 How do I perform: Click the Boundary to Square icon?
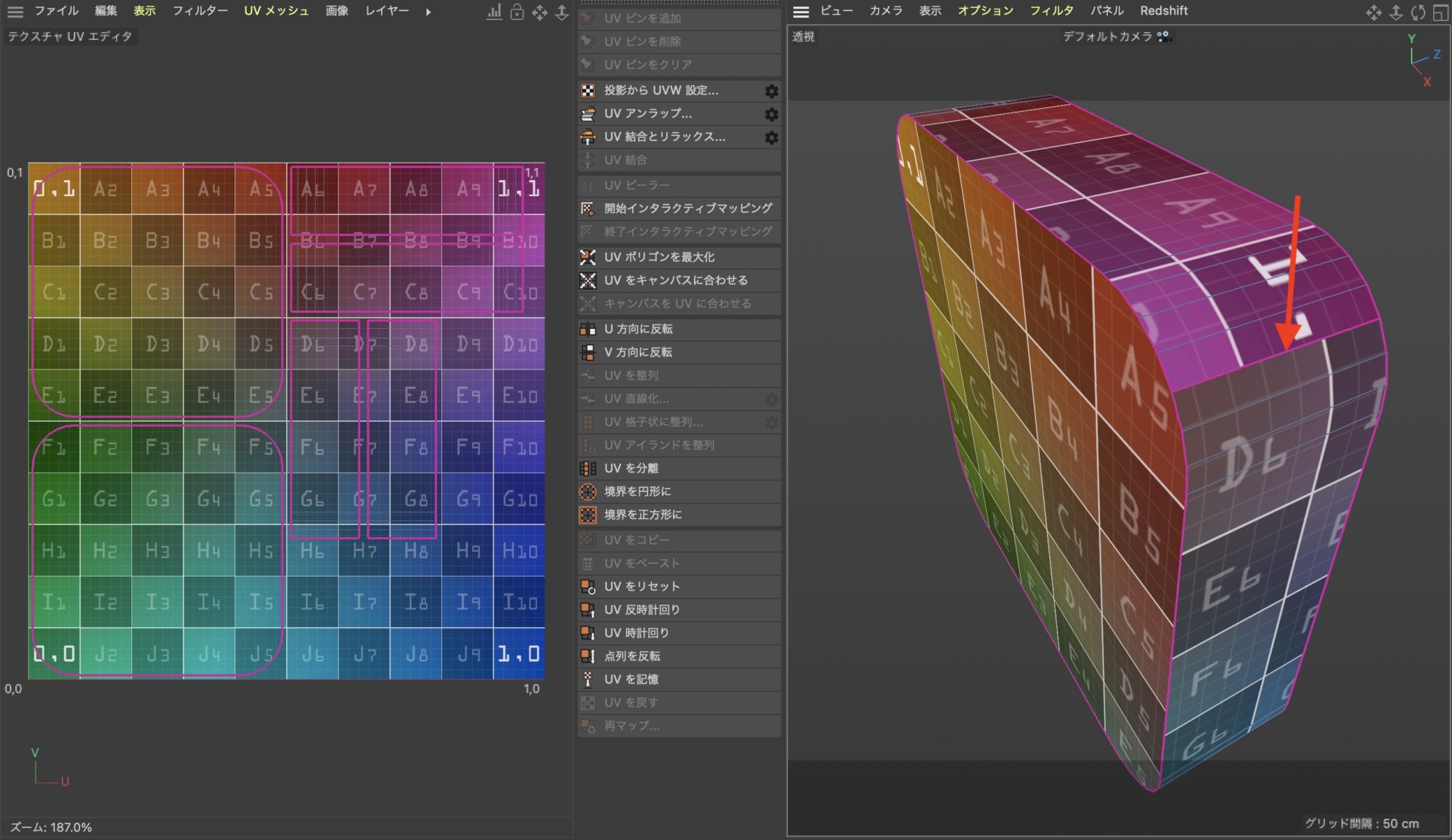click(588, 515)
